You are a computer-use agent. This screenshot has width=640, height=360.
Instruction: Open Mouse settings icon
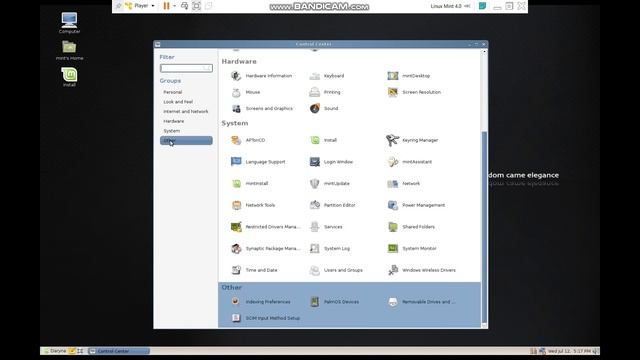pos(236,92)
